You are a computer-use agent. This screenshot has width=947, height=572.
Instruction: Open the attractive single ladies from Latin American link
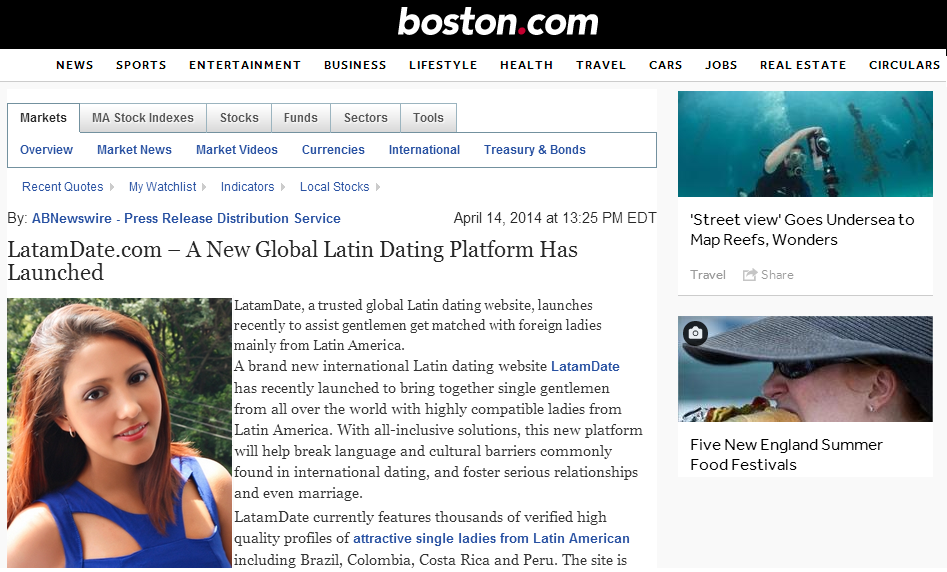point(491,539)
